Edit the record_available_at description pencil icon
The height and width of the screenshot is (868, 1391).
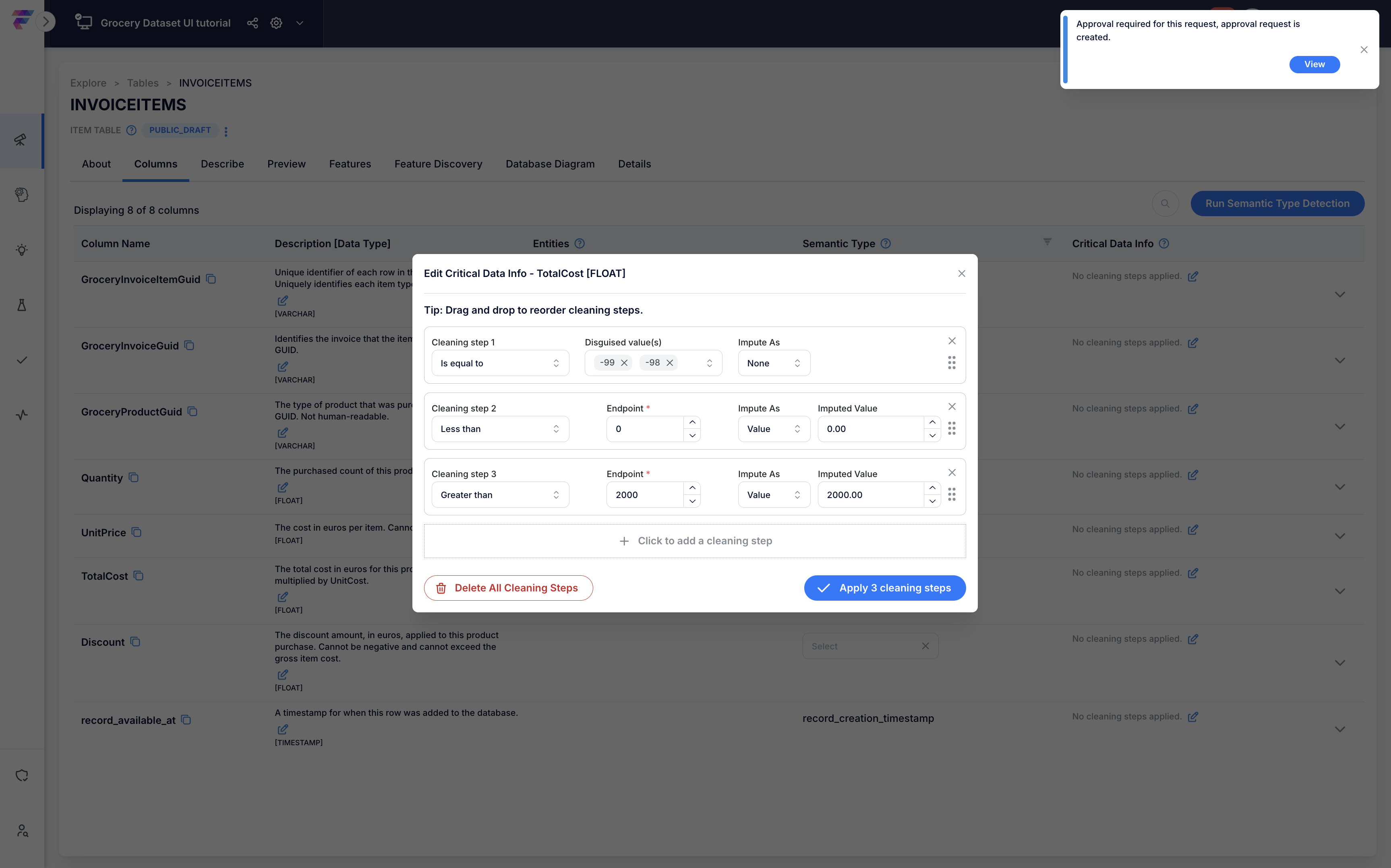point(282,729)
